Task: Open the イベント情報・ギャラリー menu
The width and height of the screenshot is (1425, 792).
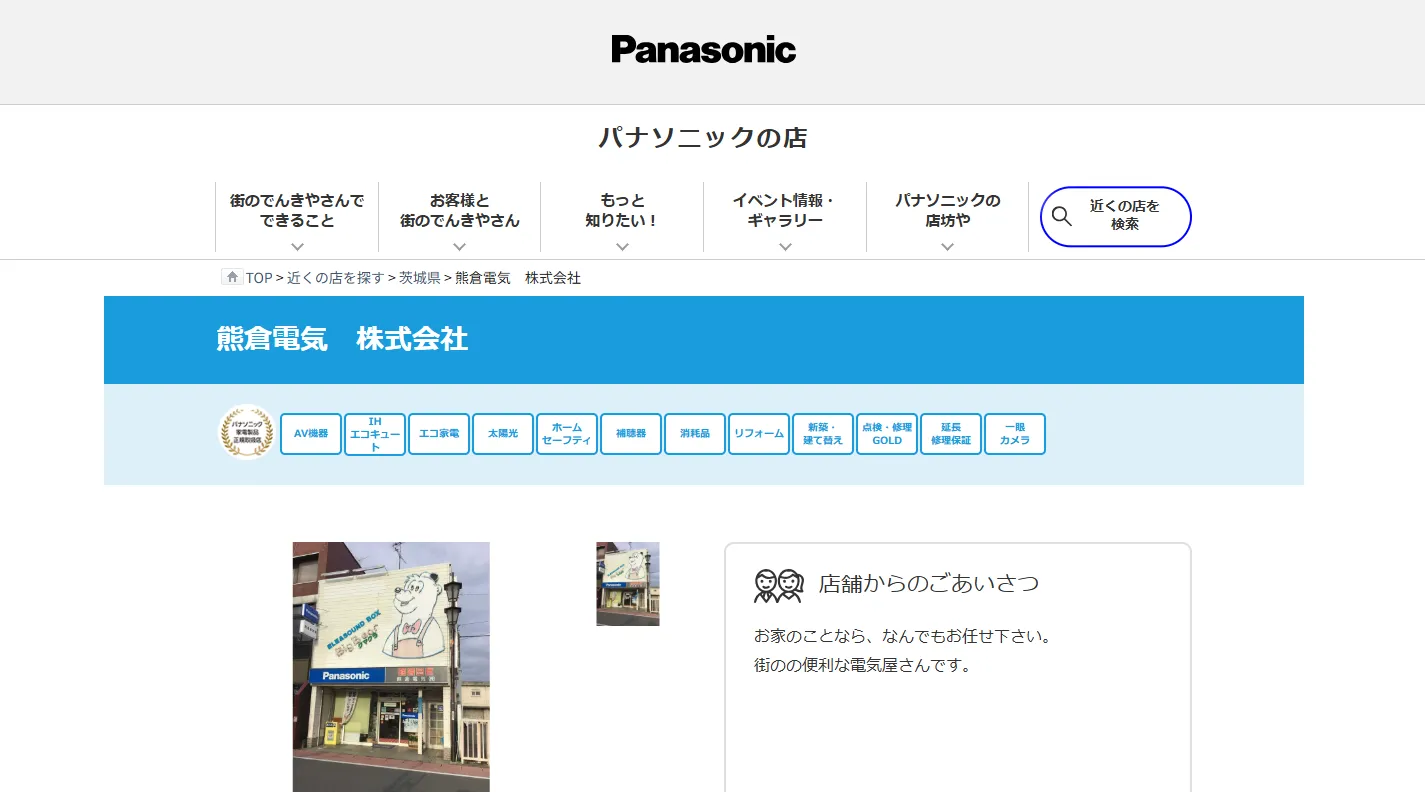Action: coord(785,218)
